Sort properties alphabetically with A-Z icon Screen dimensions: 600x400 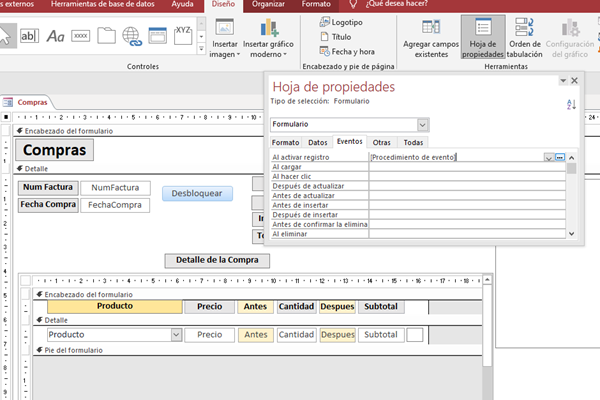pos(572,105)
